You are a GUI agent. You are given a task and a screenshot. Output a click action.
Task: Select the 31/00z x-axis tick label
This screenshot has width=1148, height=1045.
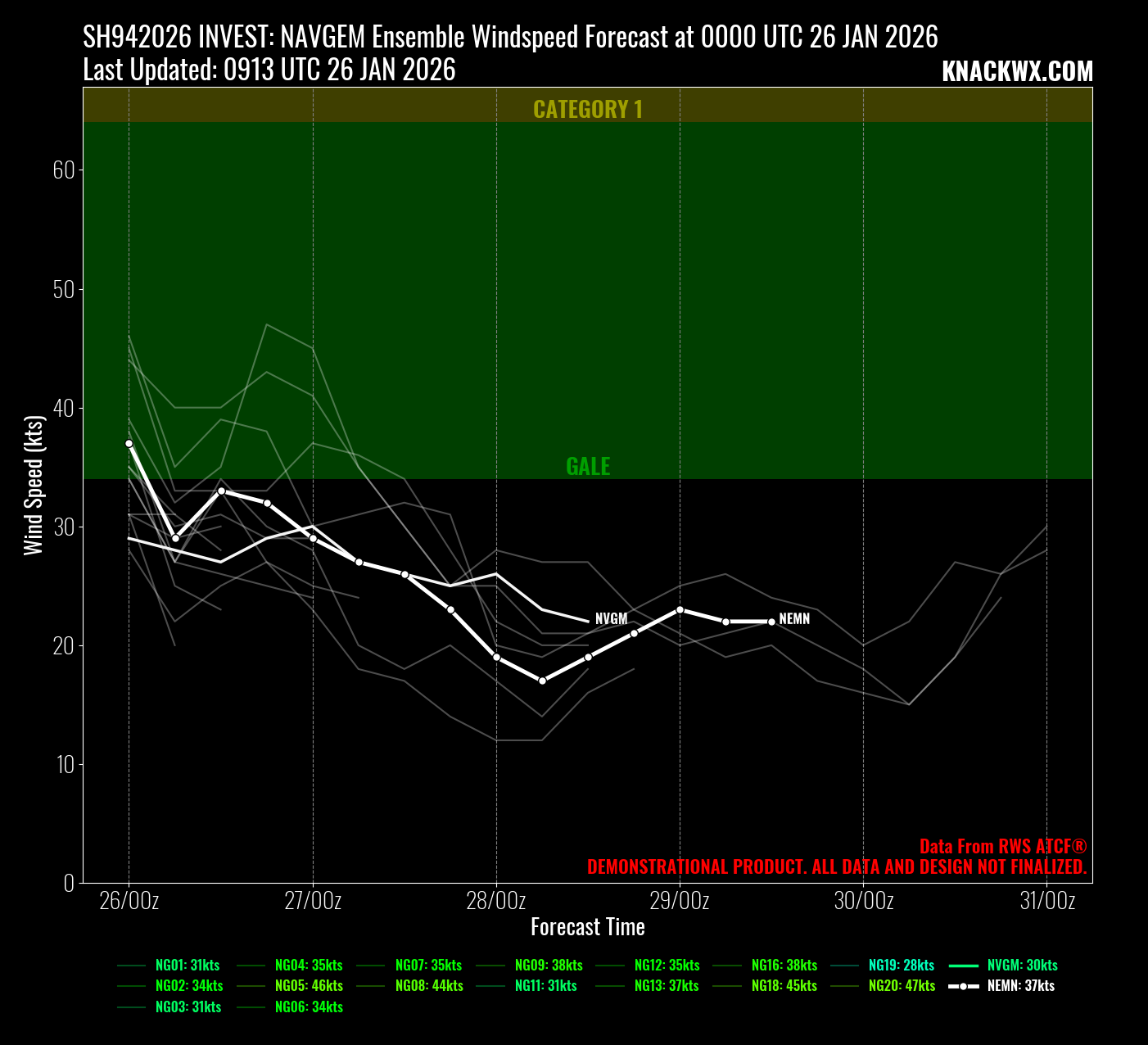click(x=1047, y=901)
